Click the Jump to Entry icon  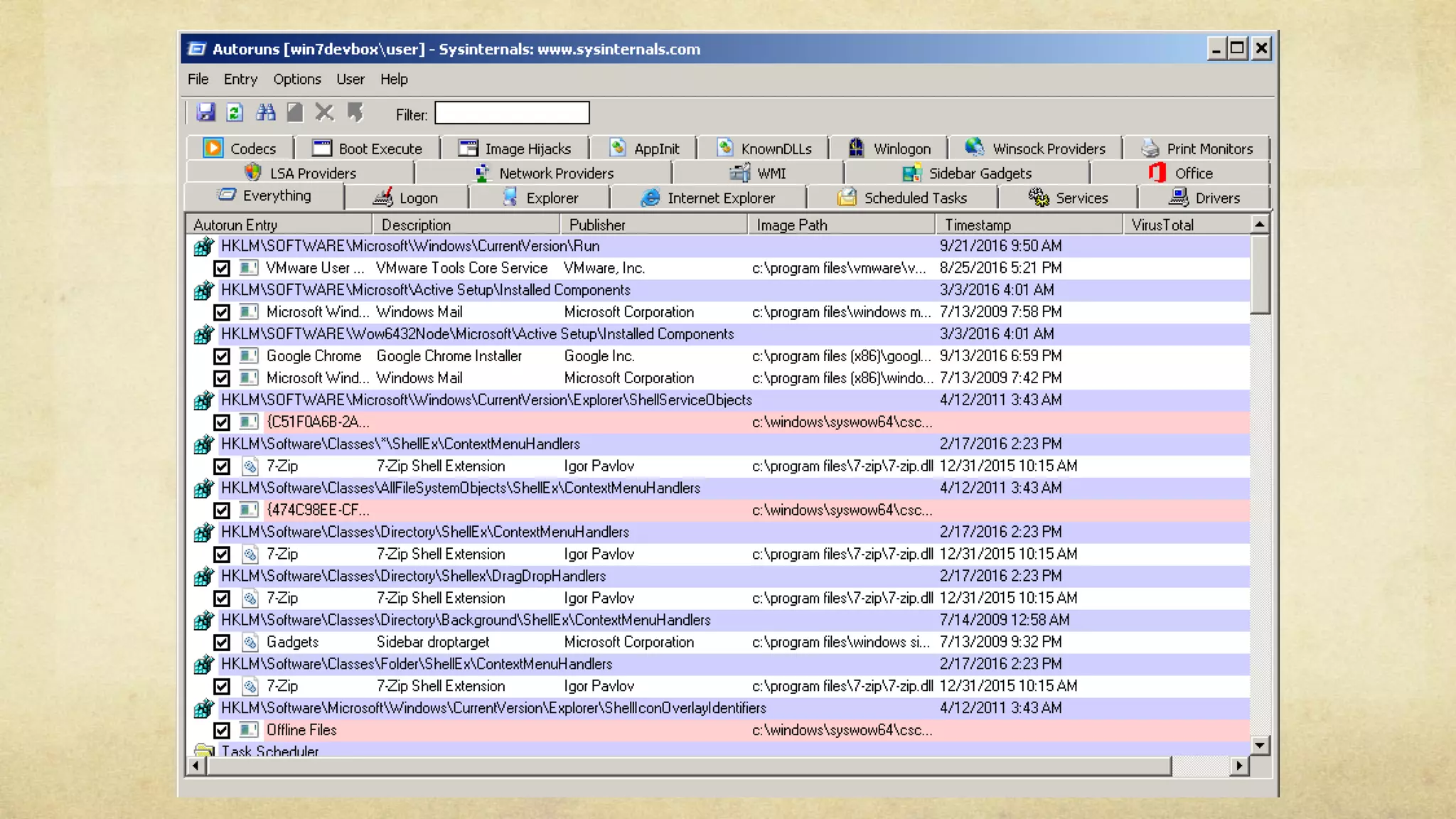[355, 112]
